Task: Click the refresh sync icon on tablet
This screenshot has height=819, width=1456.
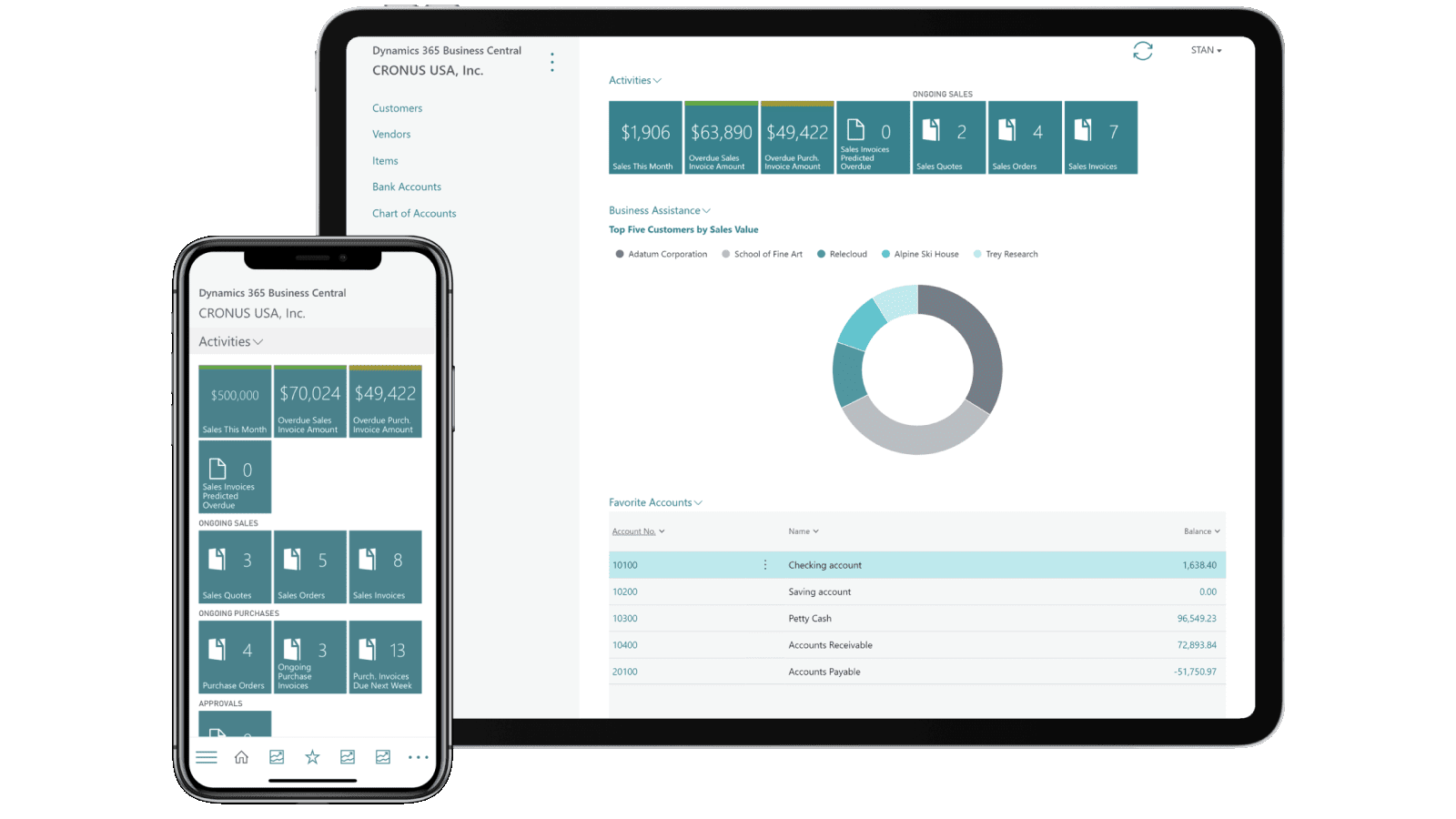Action: click(1143, 51)
